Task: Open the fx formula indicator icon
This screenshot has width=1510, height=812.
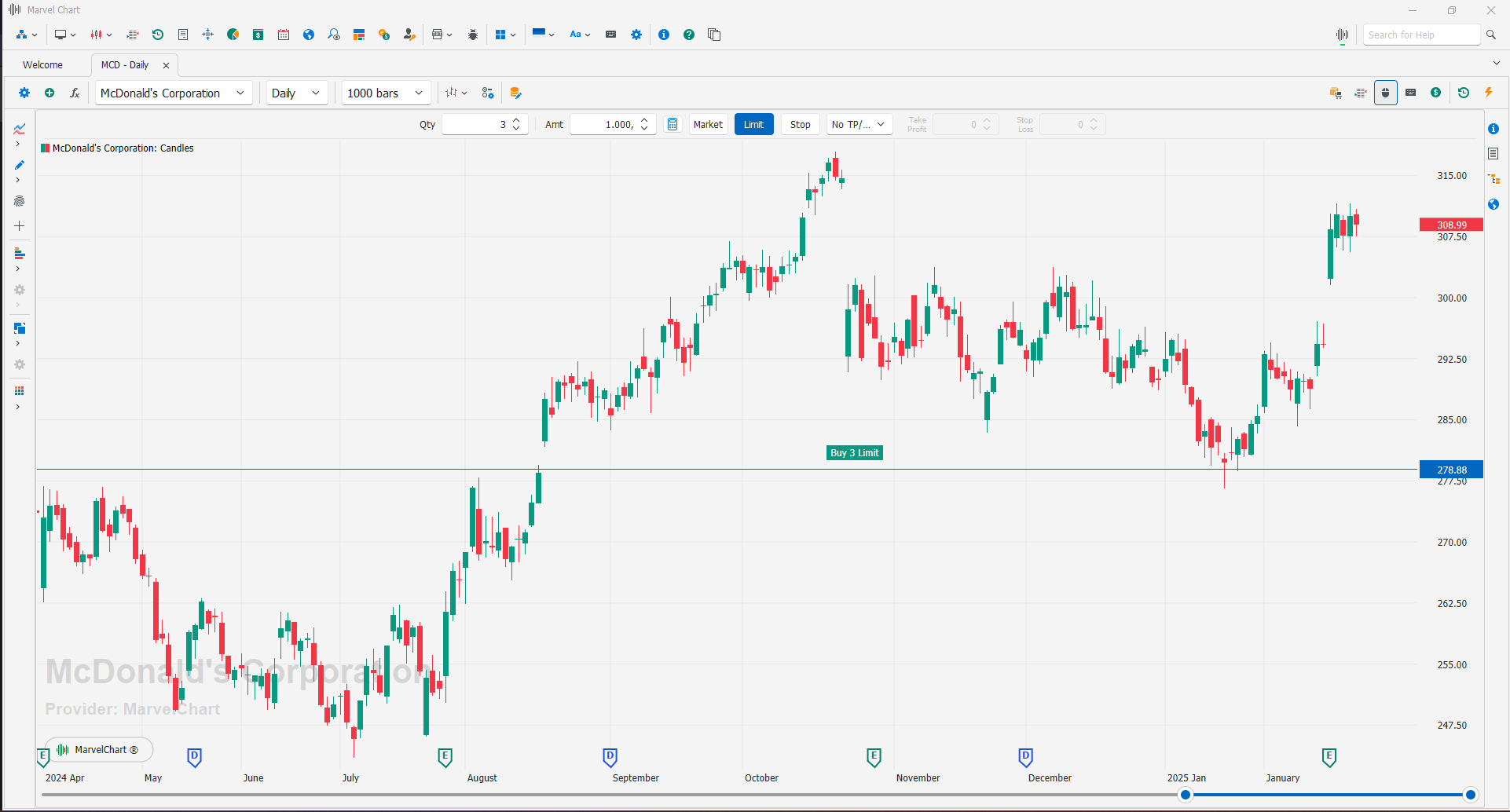Action: pos(75,93)
